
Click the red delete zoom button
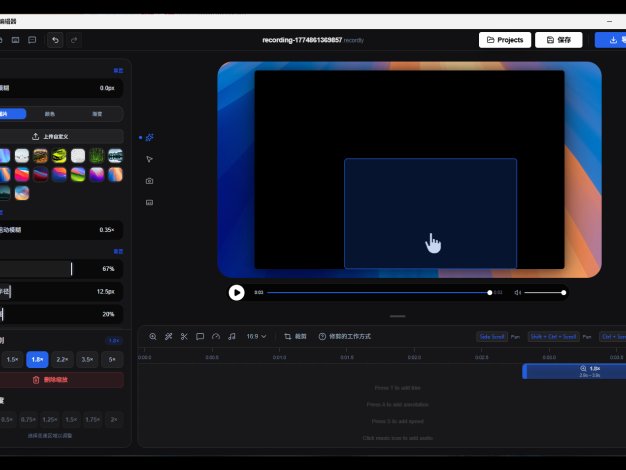[x=61, y=380]
